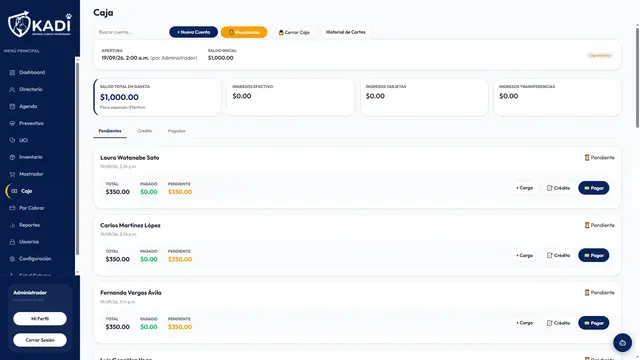Pay Laura Watanabe Sato's account
Screen dimensions: 640x360
tap(593, 188)
